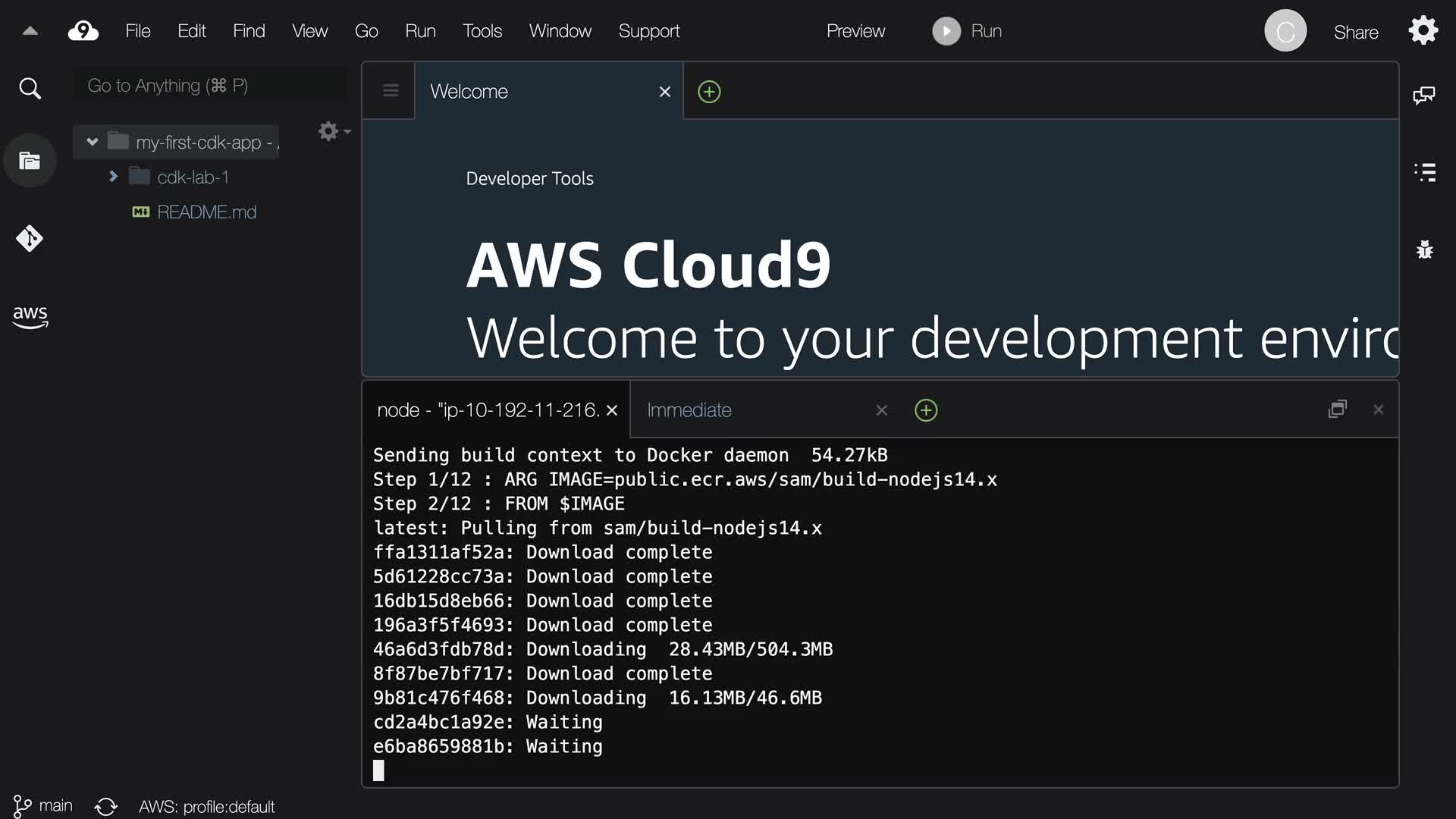
Task: Maximize the terminal pane toggle
Action: coord(1338,409)
